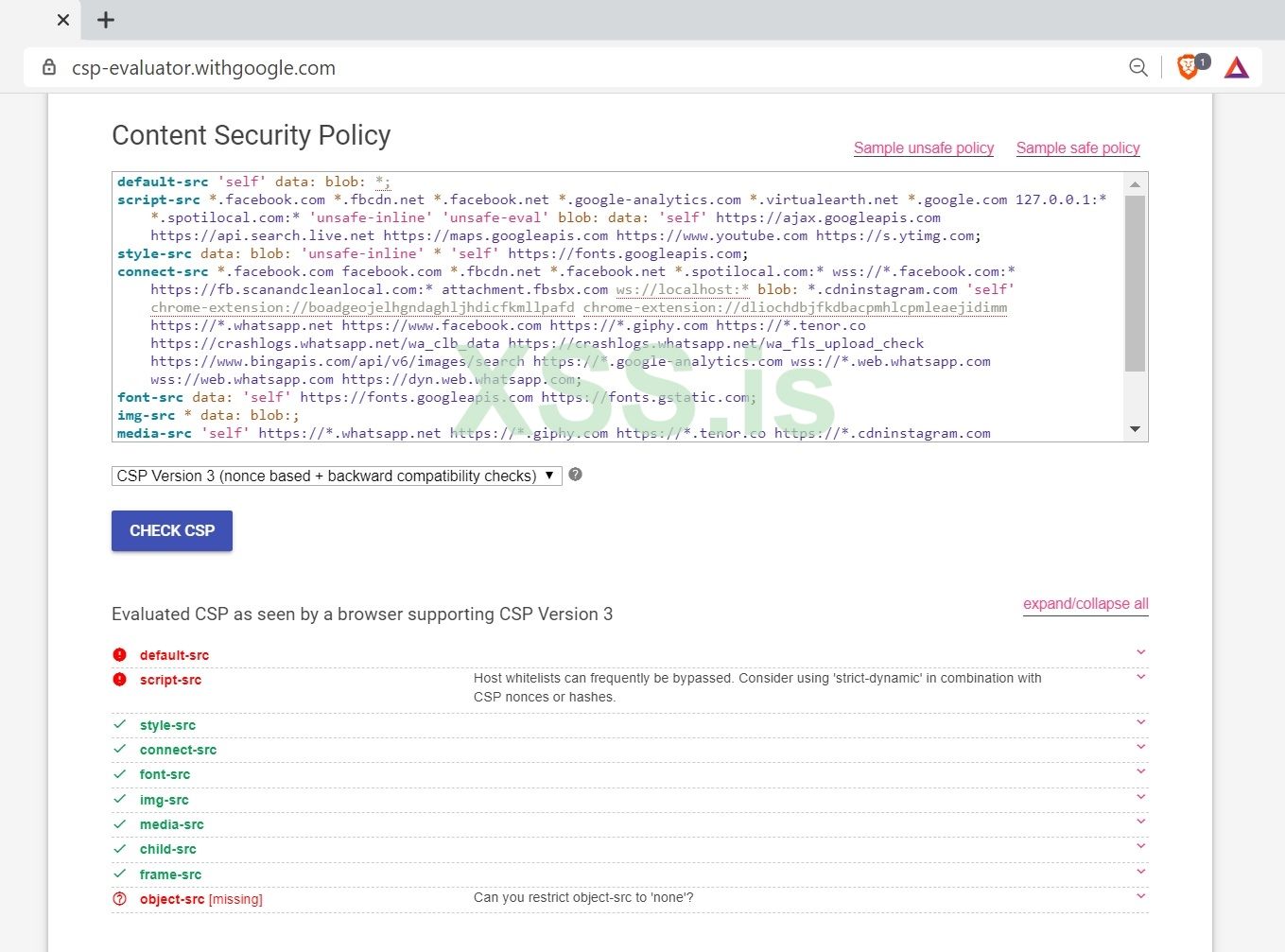Expand the img-src row chevron

pos(1141,797)
